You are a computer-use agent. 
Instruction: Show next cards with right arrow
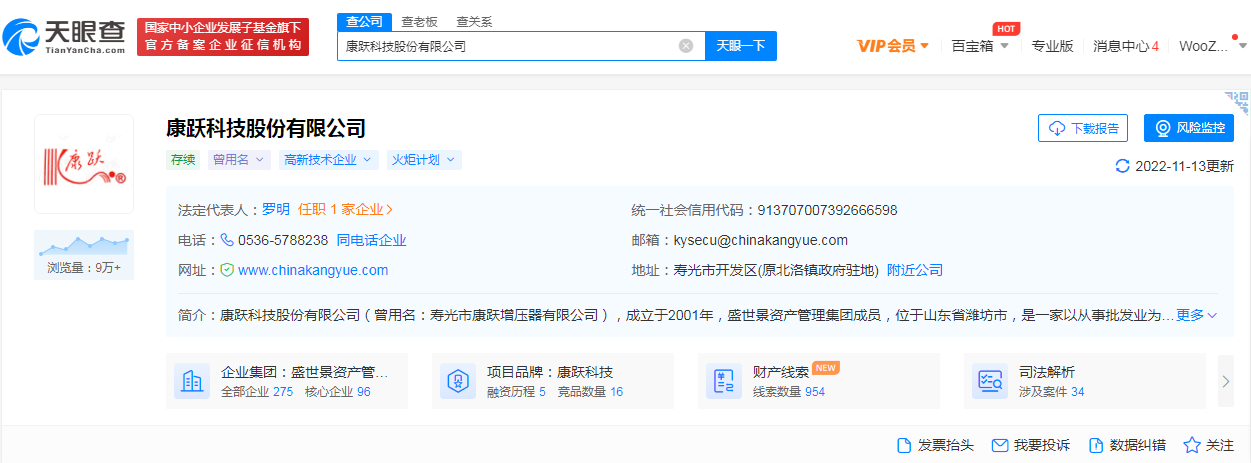pos(1226,381)
